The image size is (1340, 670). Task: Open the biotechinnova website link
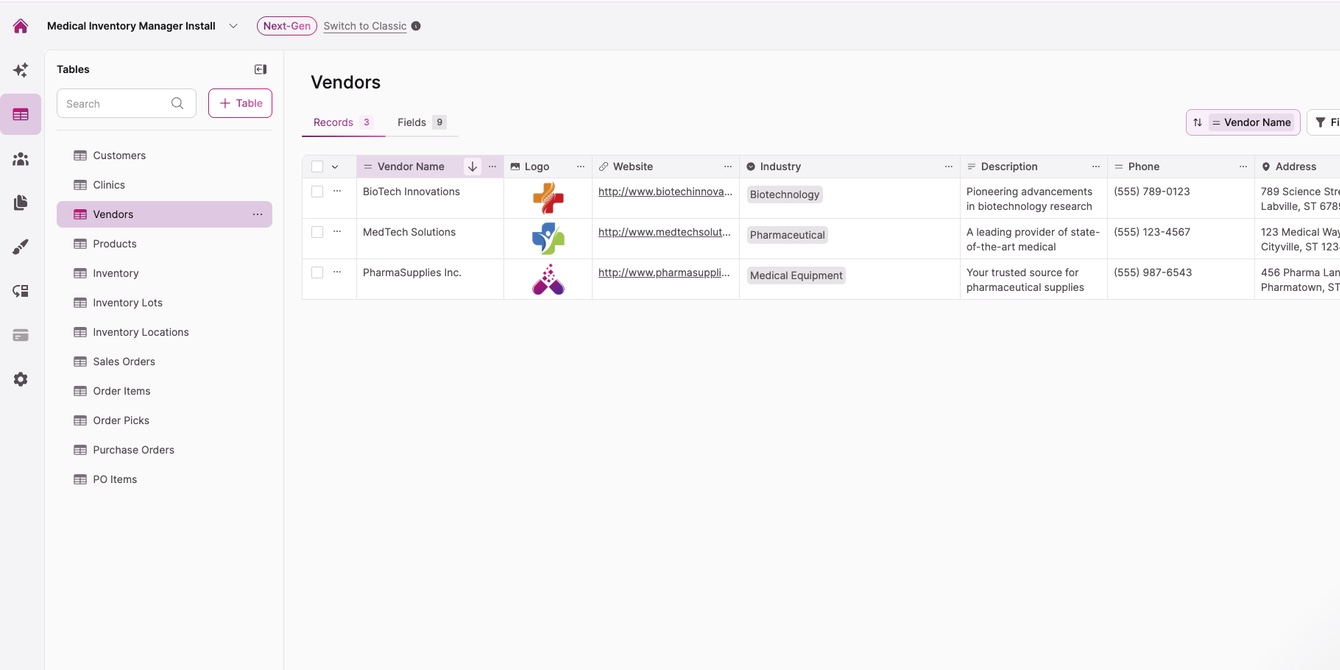[x=665, y=192]
